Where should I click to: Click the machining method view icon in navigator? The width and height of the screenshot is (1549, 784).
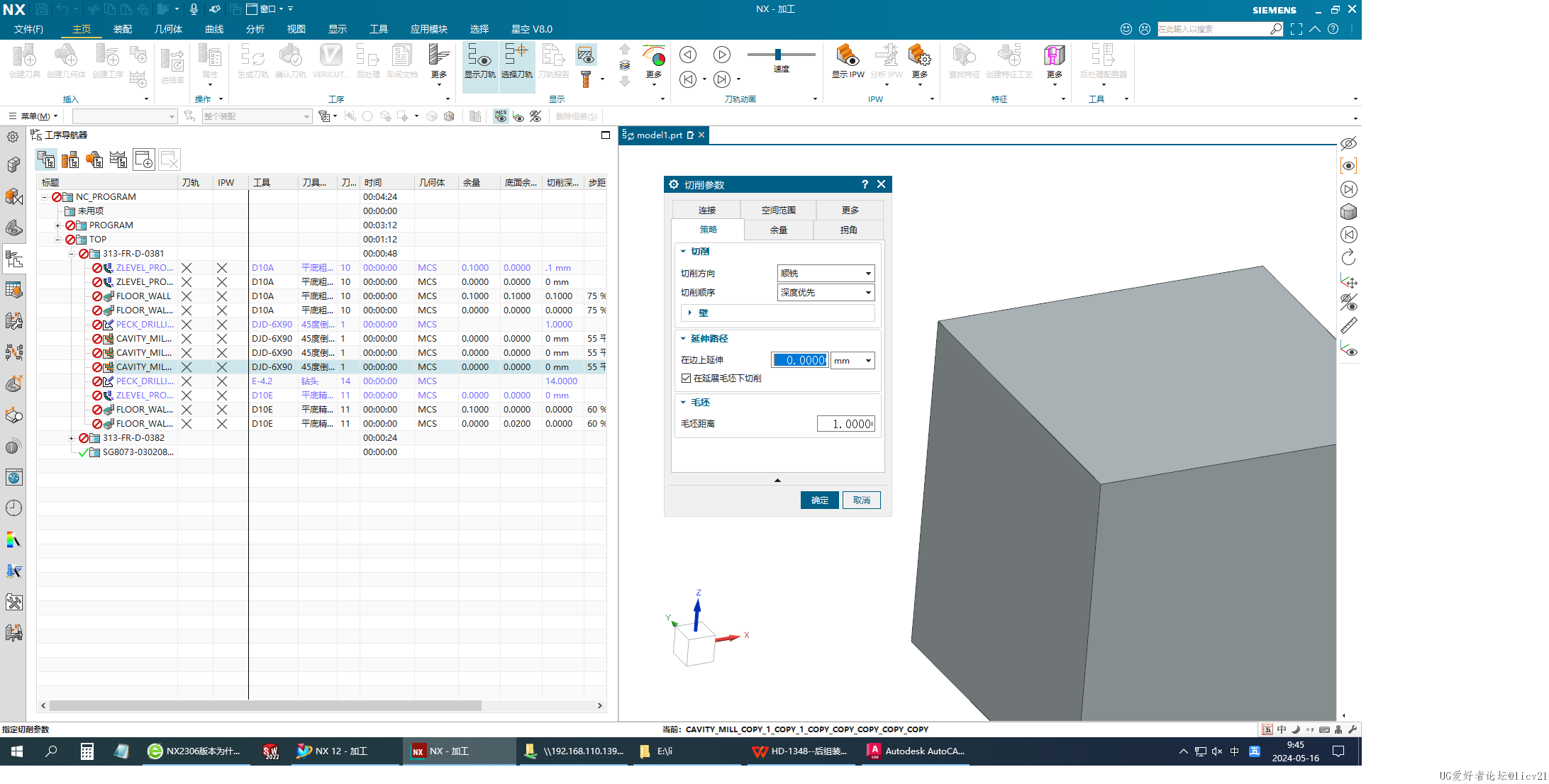click(118, 159)
